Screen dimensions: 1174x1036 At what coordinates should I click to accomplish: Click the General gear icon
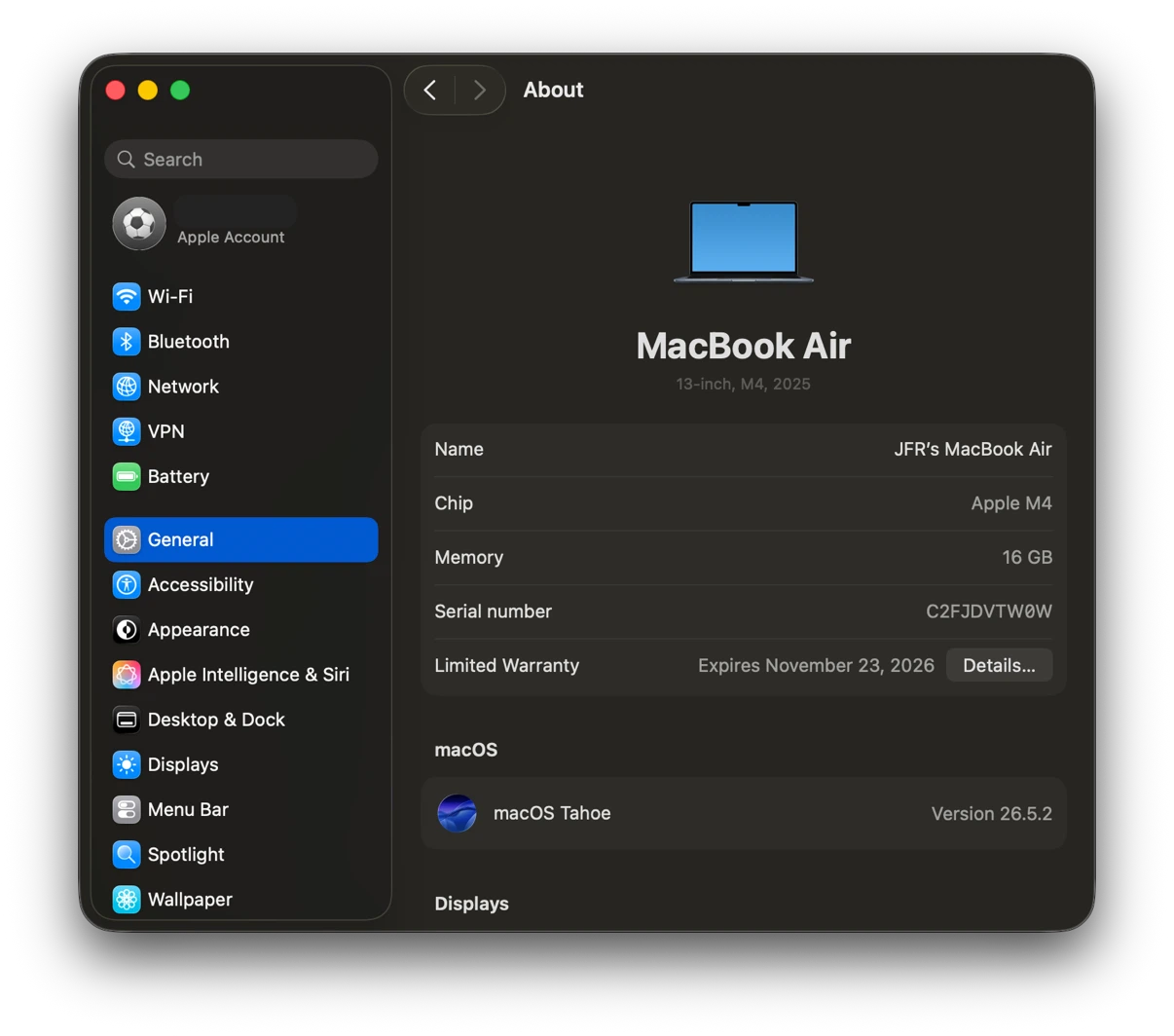coord(127,539)
